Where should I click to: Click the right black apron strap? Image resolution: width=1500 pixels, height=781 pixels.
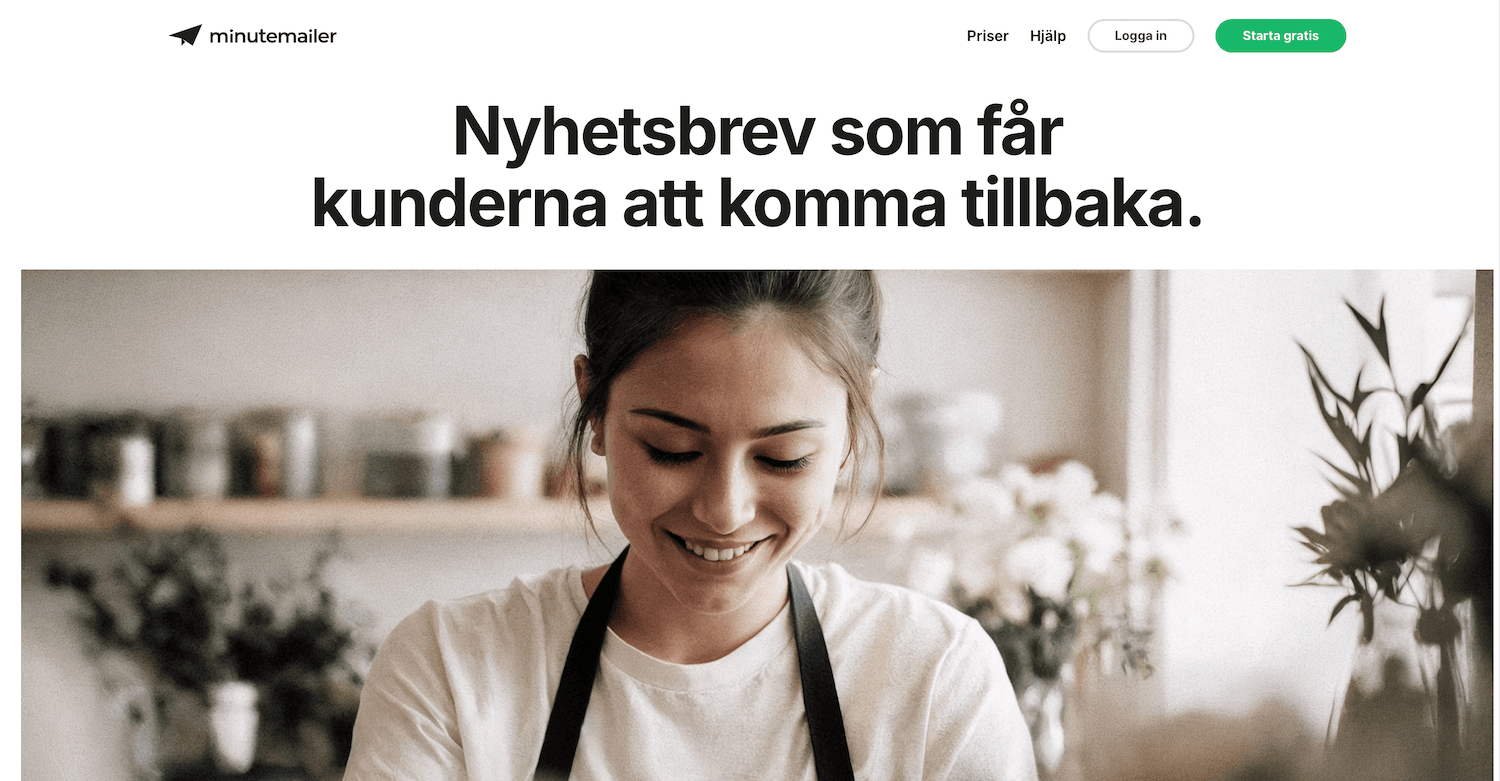tap(818, 670)
